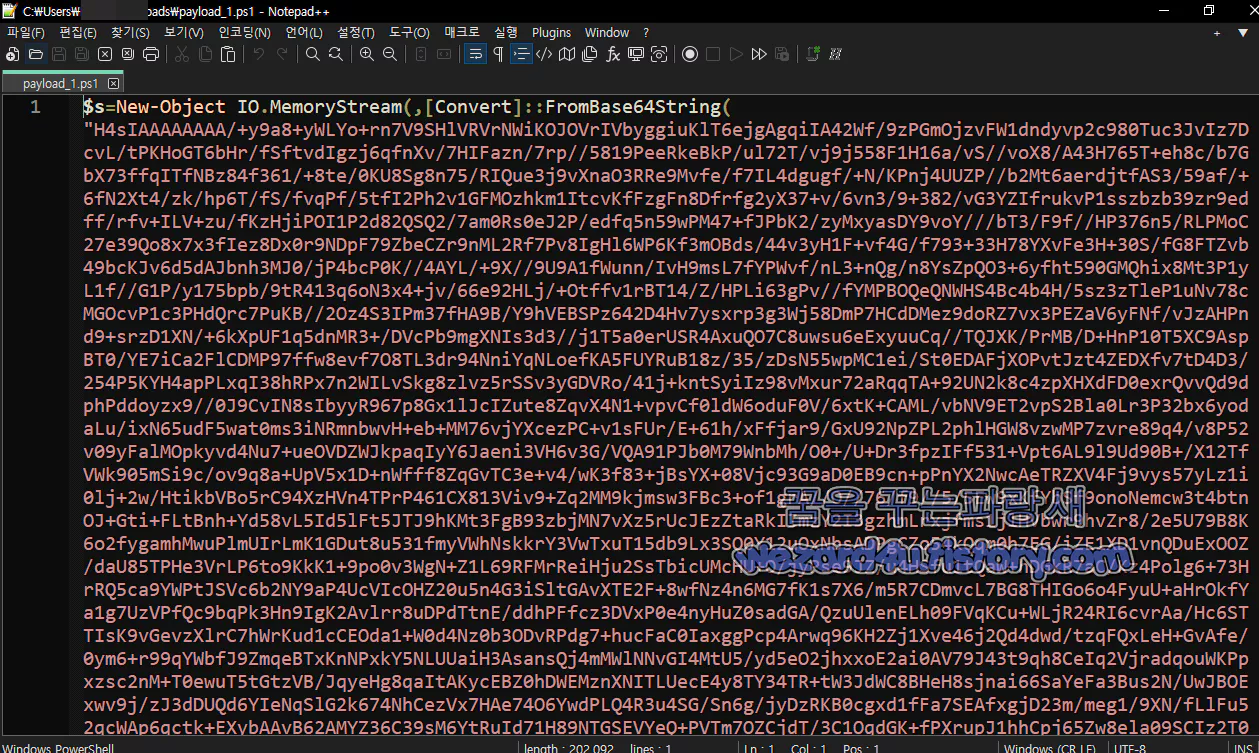Open the 언어(L) menu
1259x753 pixels.
(x=304, y=32)
